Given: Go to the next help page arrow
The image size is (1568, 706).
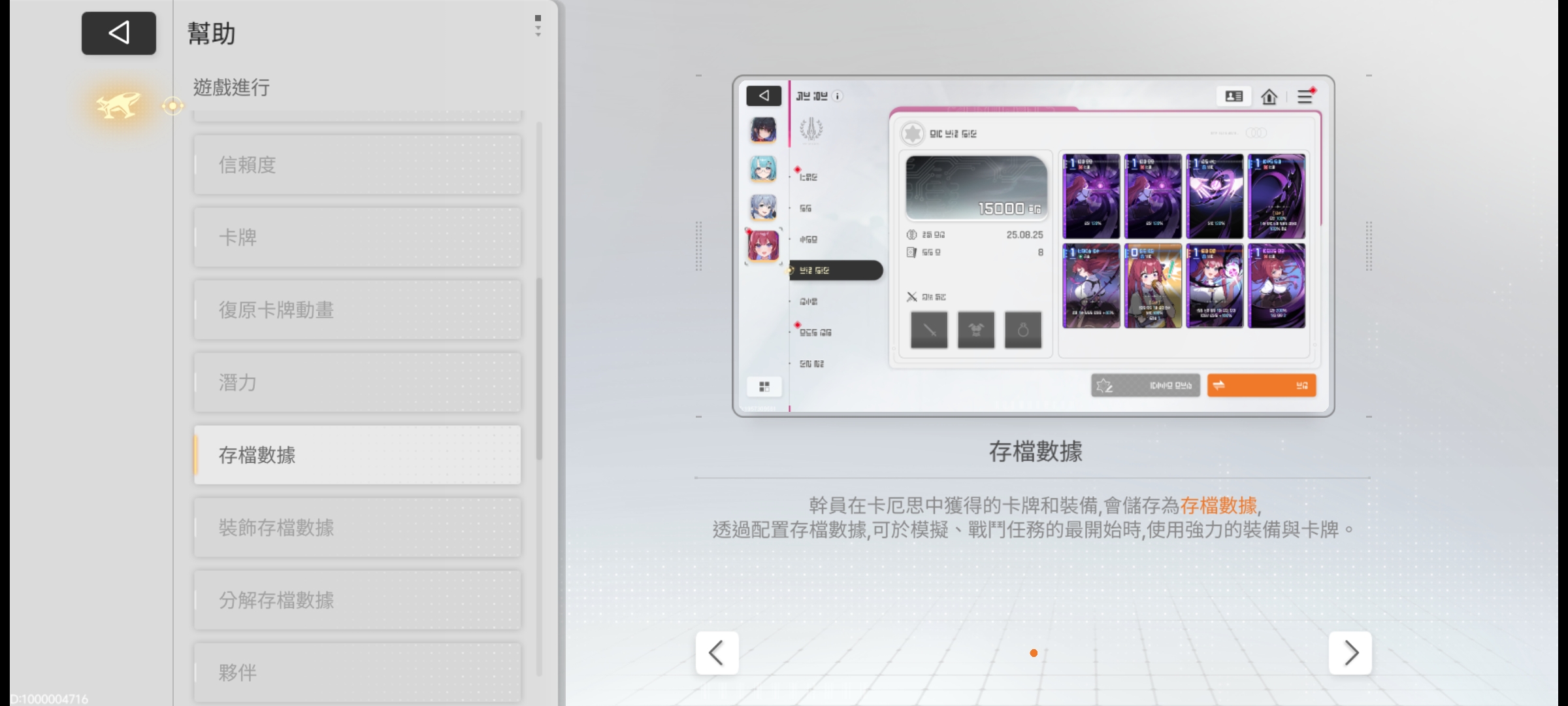Looking at the screenshot, I should [1350, 652].
